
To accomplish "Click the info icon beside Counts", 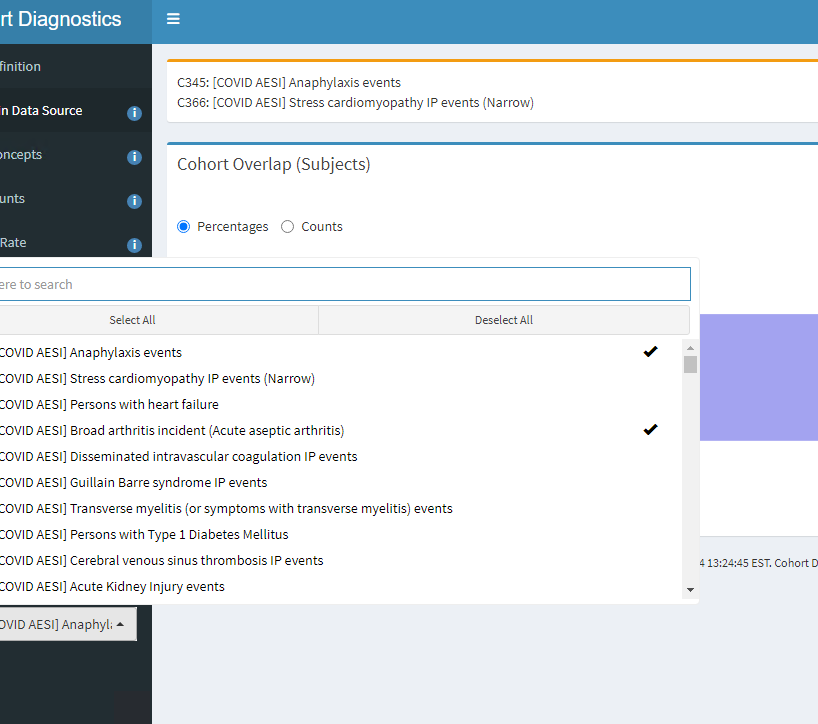I will click(x=133, y=200).
